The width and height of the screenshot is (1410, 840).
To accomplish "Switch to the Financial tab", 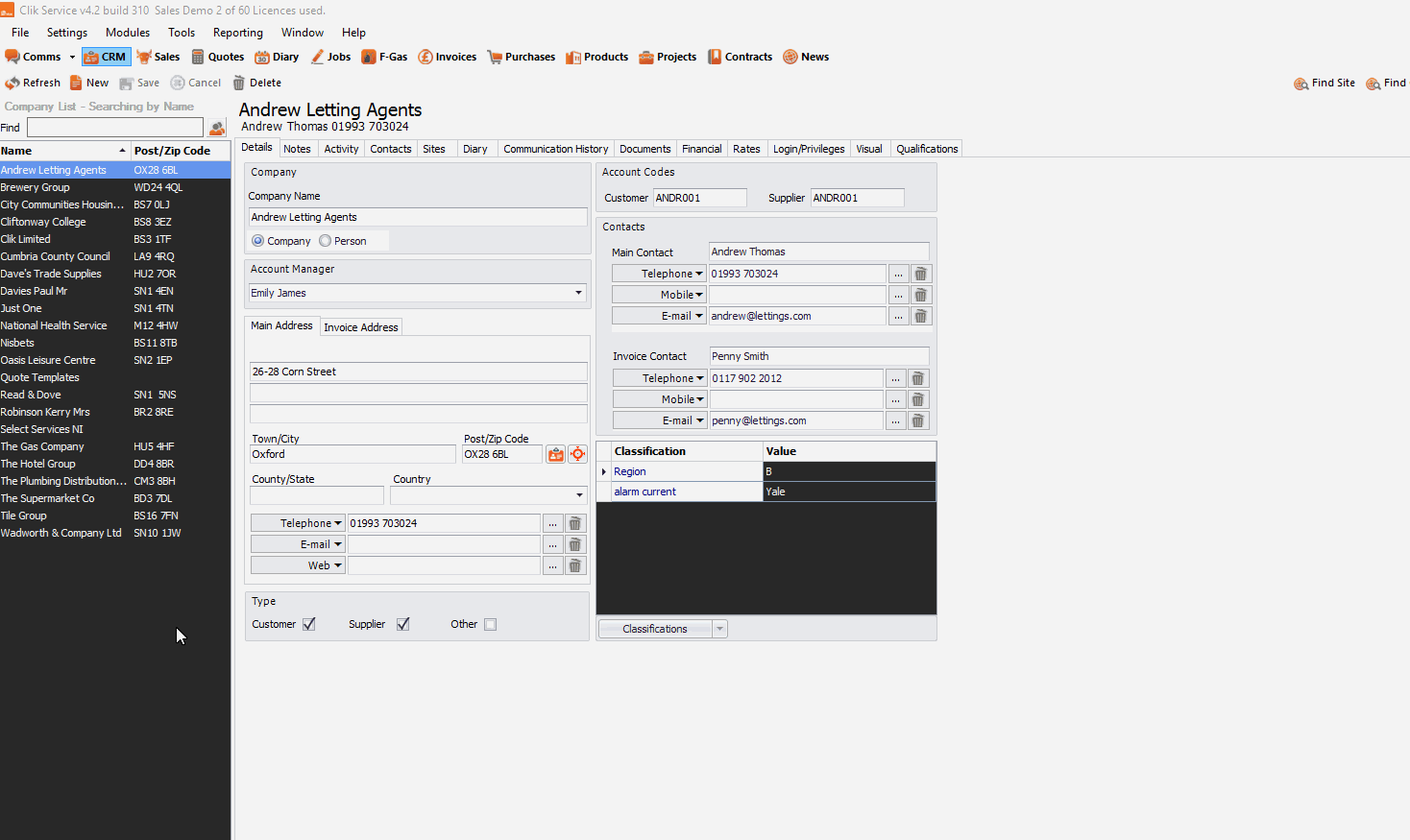I will click(x=701, y=149).
